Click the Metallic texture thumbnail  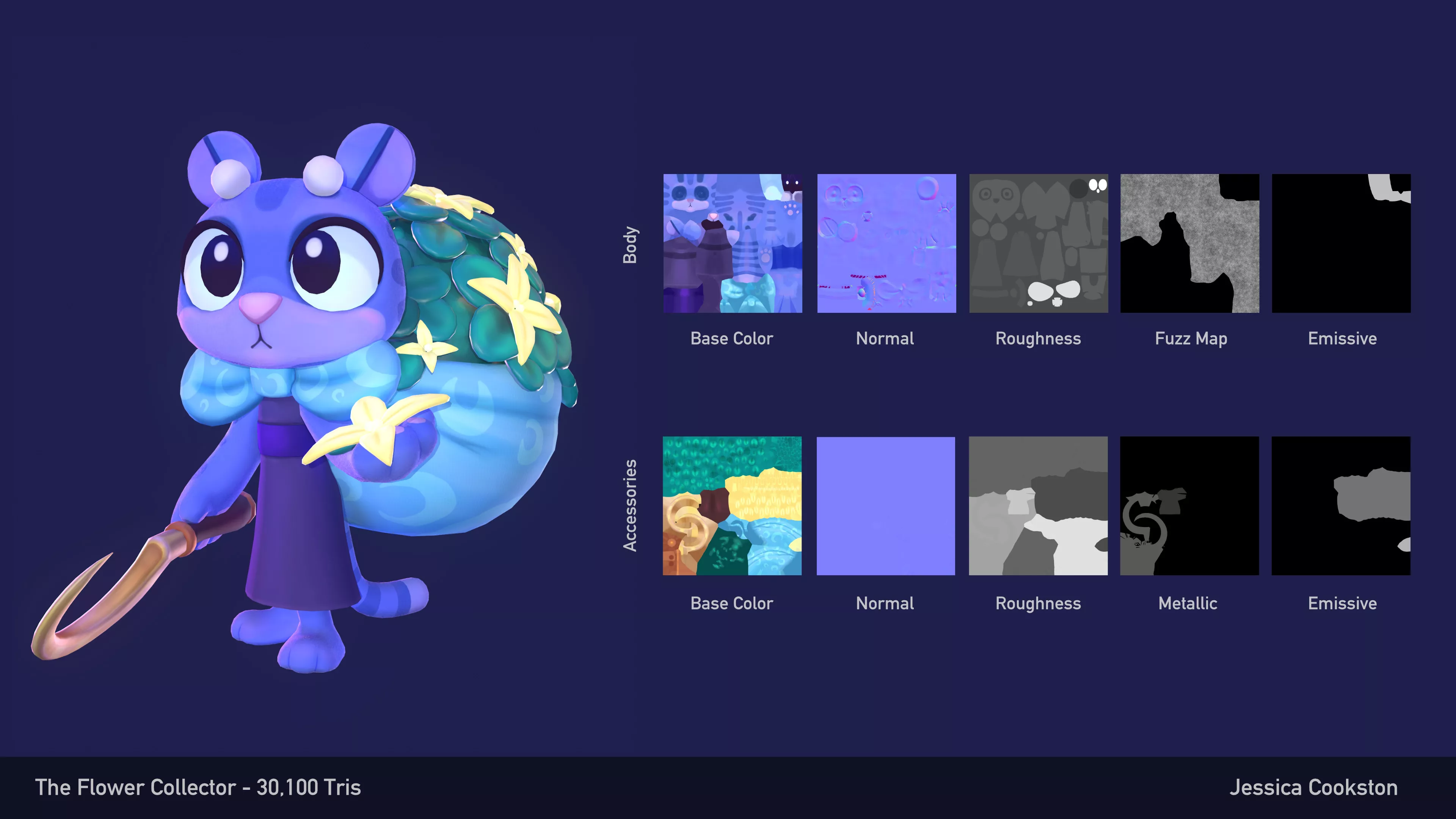click(1190, 506)
